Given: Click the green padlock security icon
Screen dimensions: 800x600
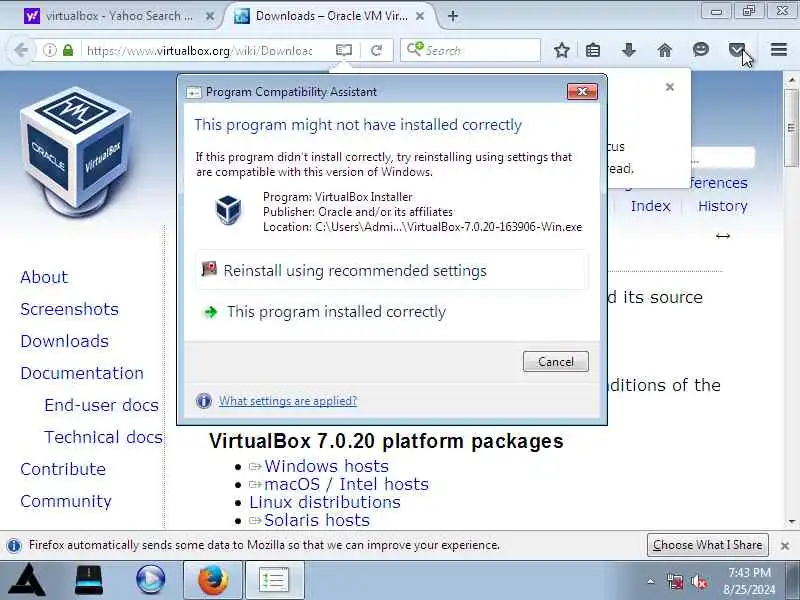Looking at the screenshot, I should point(68,50).
